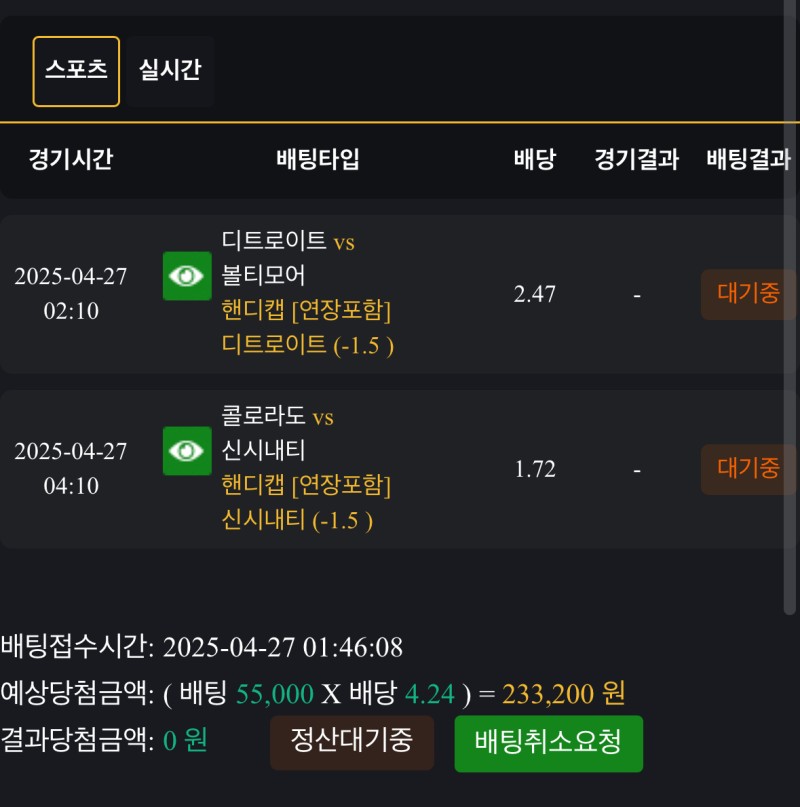Open the 스포츠 tab
Image resolution: width=800 pixels, height=807 pixels.
point(76,71)
